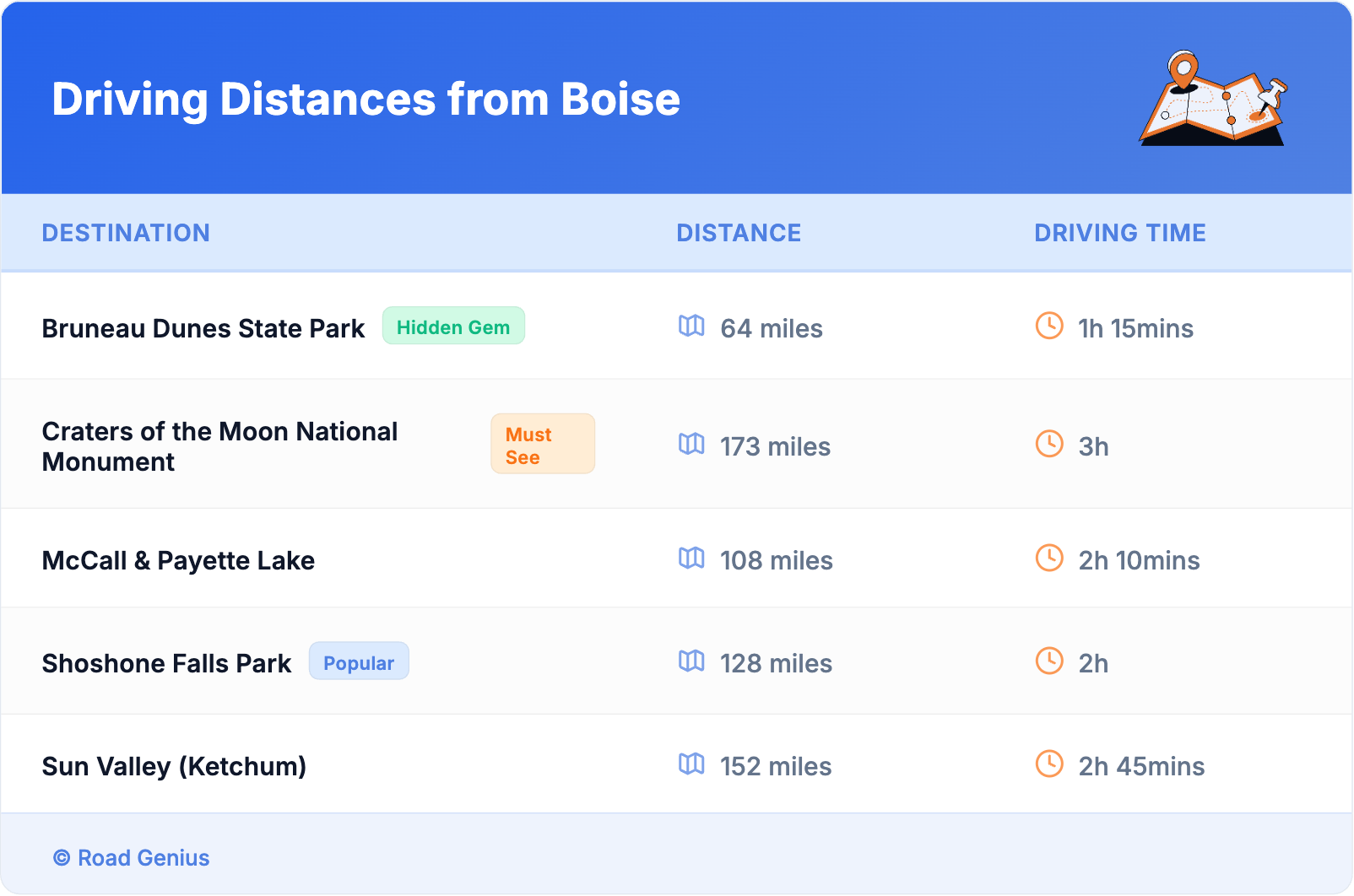Click map icon beside 64 miles
Image resolution: width=1354 pixels, height=896 pixels.
click(x=691, y=326)
